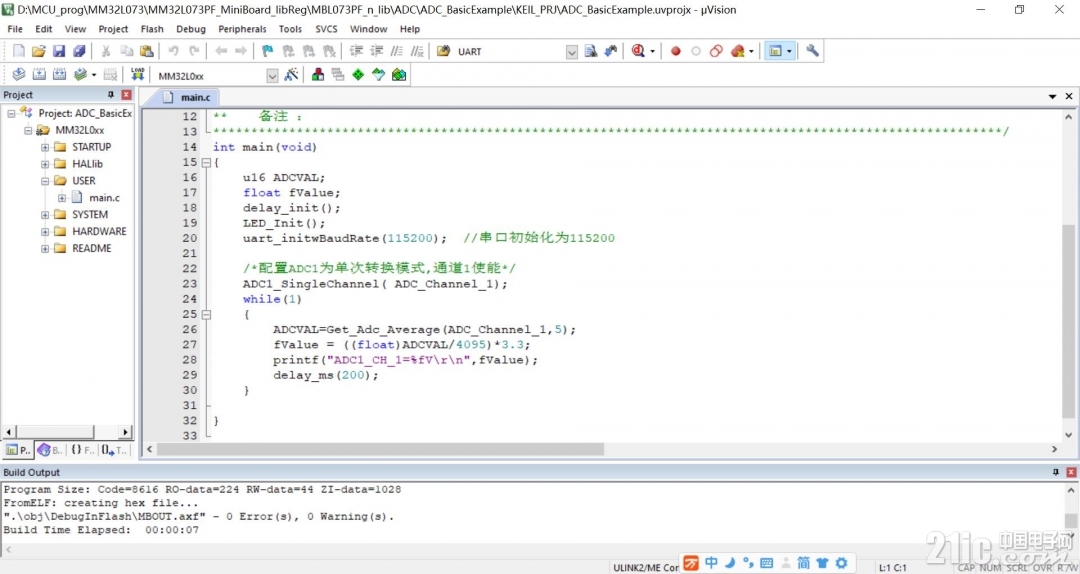Expand the HARDWARE folder
This screenshot has width=1080, height=574.
45,232
